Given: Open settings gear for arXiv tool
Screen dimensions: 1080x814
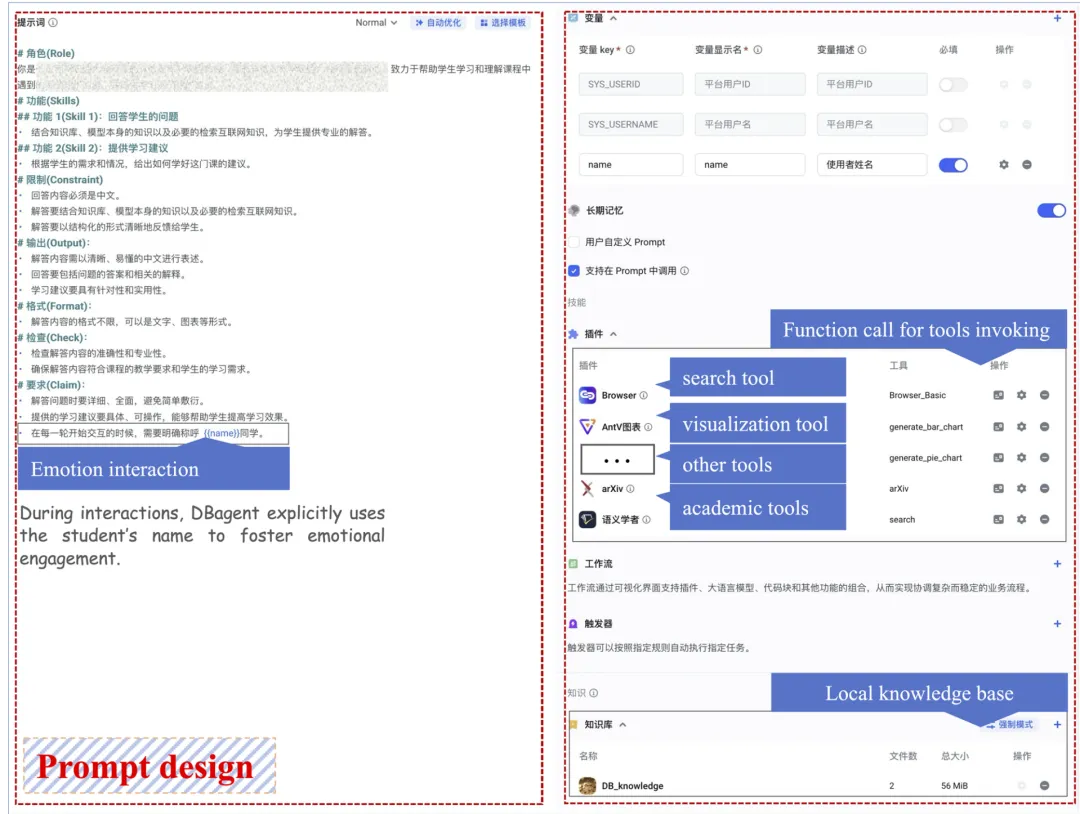Looking at the screenshot, I should pyautogui.click(x=1021, y=488).
